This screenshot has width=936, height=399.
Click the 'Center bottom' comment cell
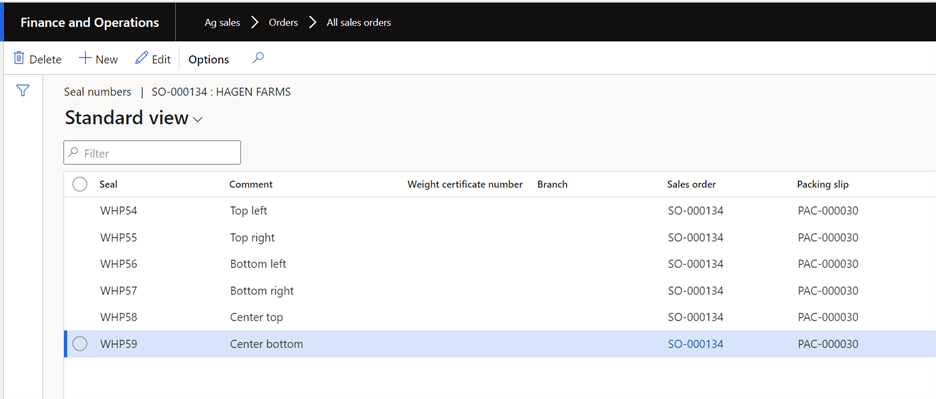click(266, 344)
